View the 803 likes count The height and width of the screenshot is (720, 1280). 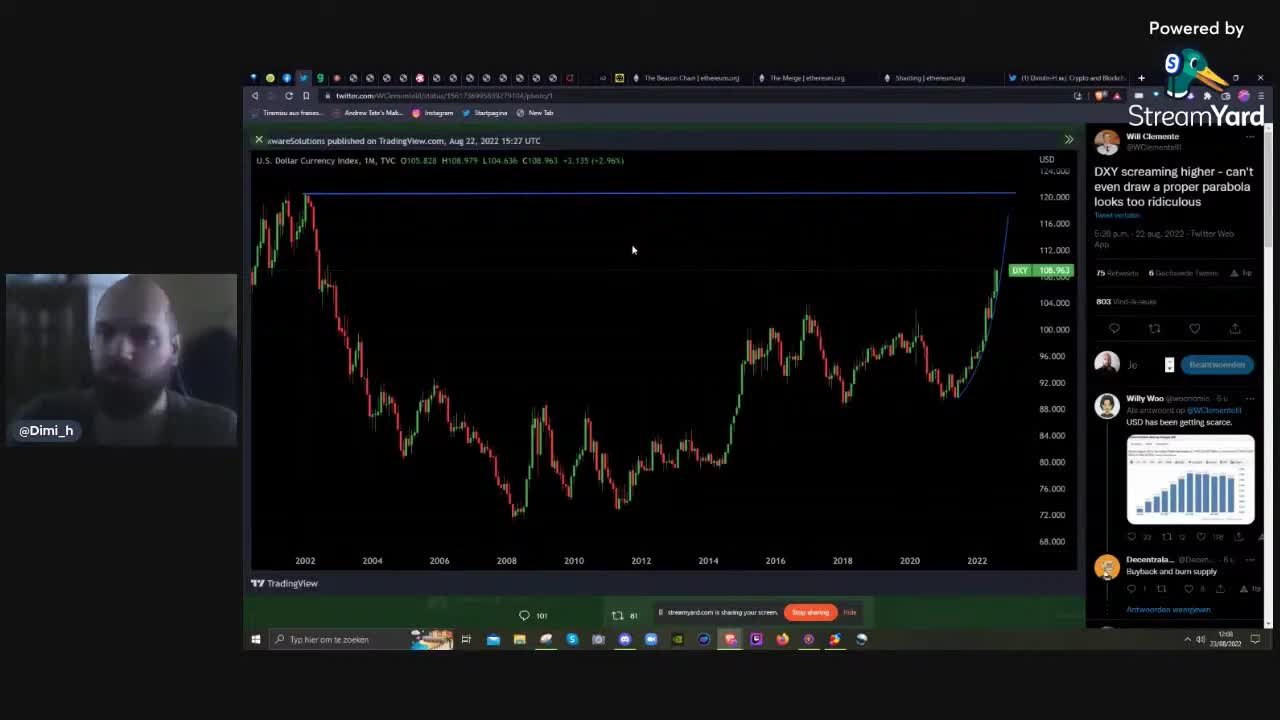tap(1125, 301)
